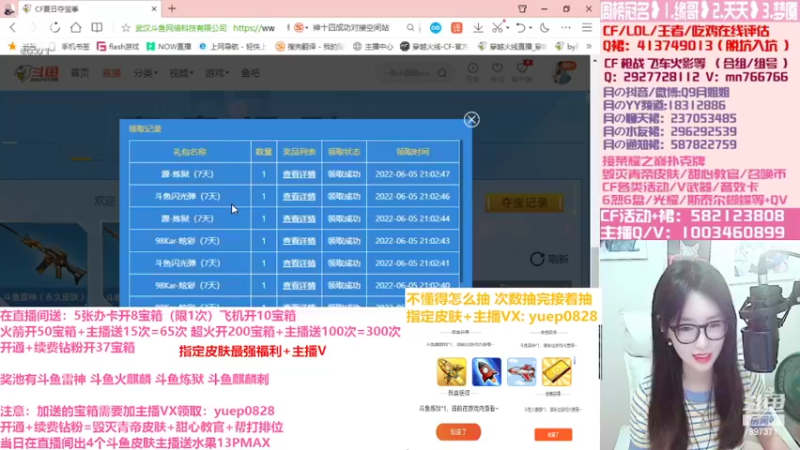Open the 直播 nav item
800x450 pixels.
click(x=112, y=73)
